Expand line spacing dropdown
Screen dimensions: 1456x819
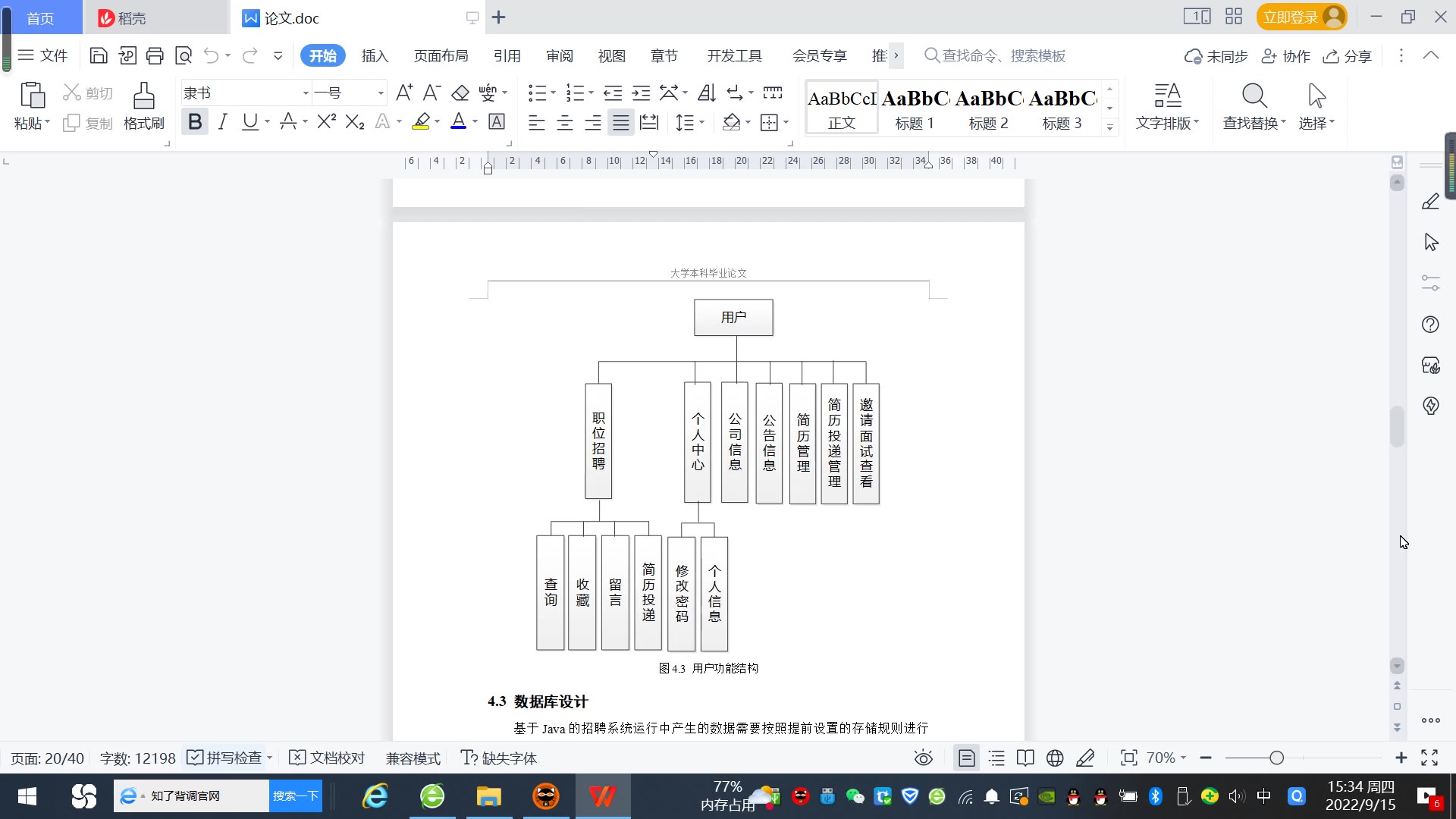[701, 122]
